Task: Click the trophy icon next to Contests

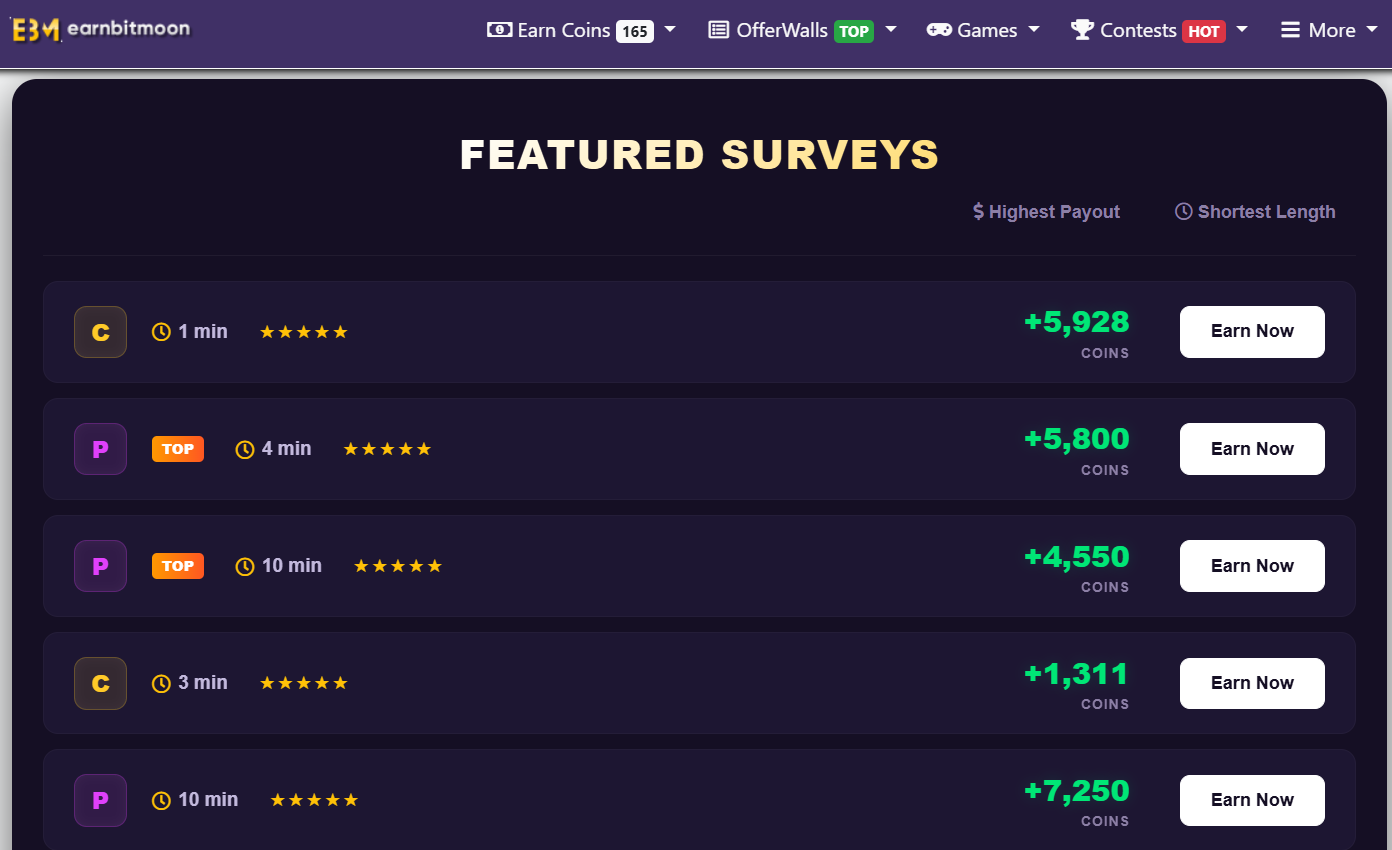Action: click(x=1082, y=30)
